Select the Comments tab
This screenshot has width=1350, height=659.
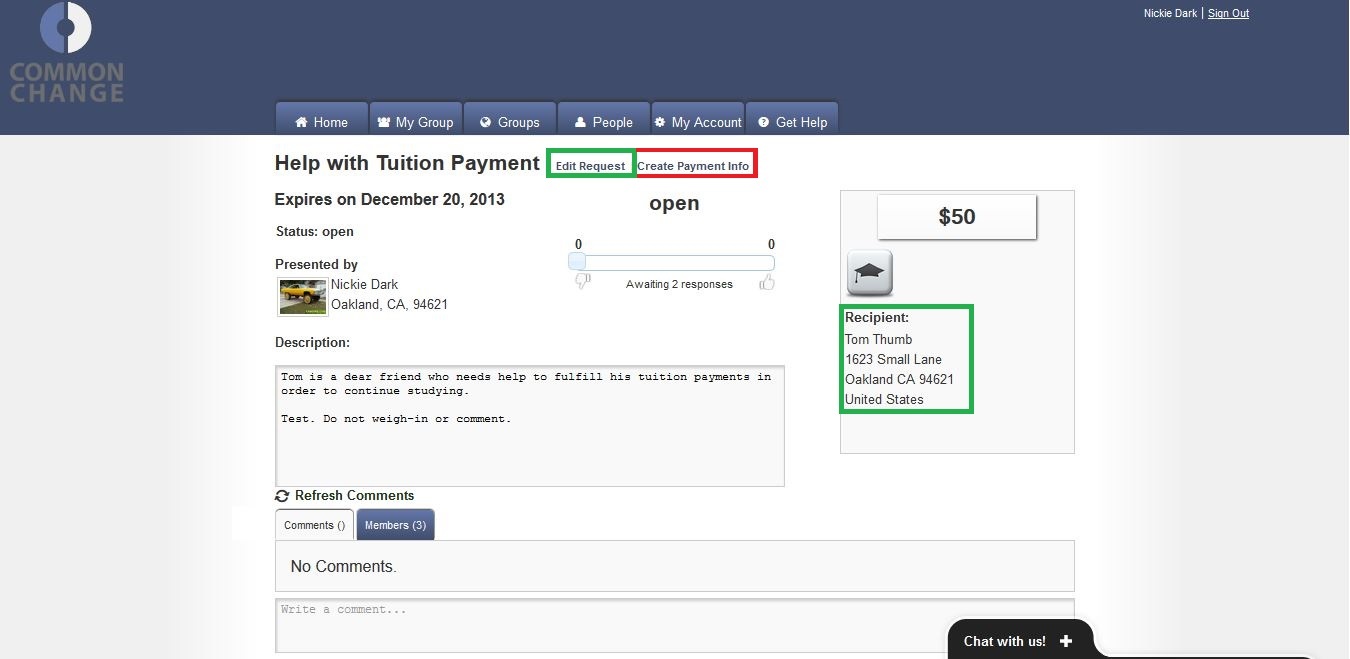point(314,525)
